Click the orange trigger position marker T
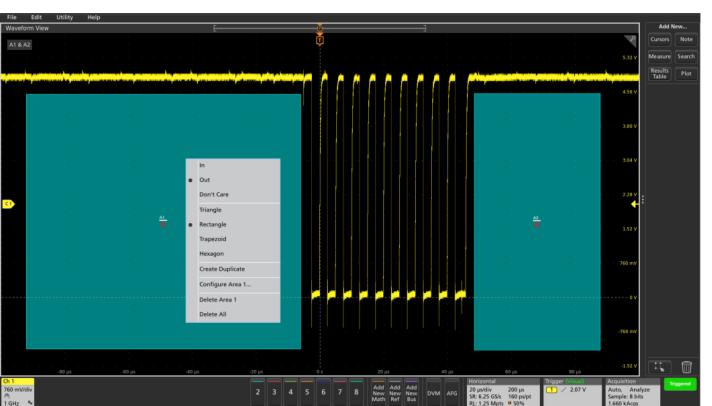Screen dimensions: 712x406 (320, 40)
